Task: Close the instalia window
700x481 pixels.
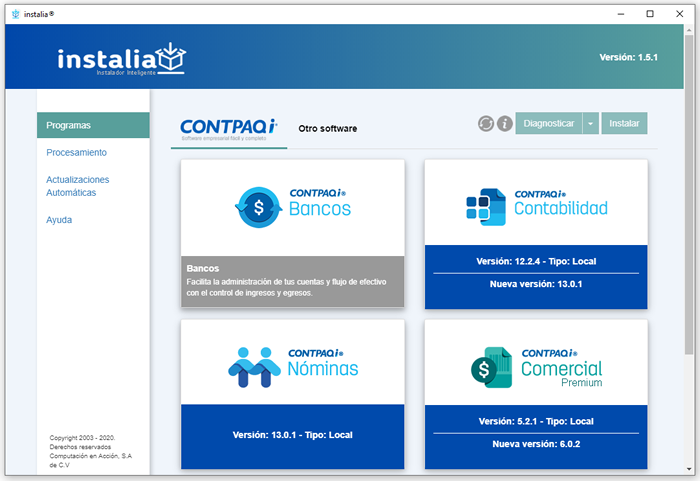Action: click(x=679, y=14)
